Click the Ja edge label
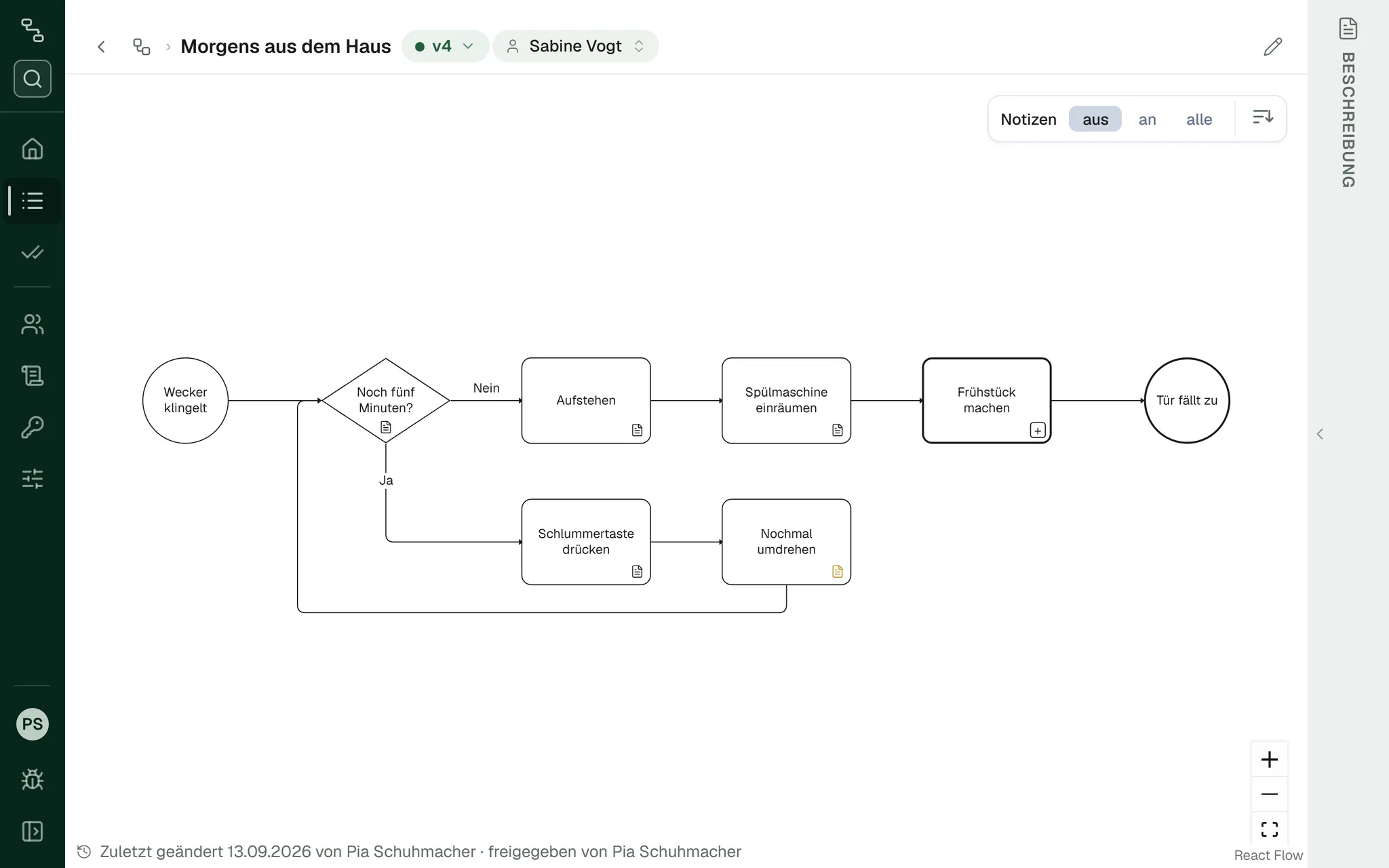This screenshot has height=868, width=1389. tap(386, 480)
